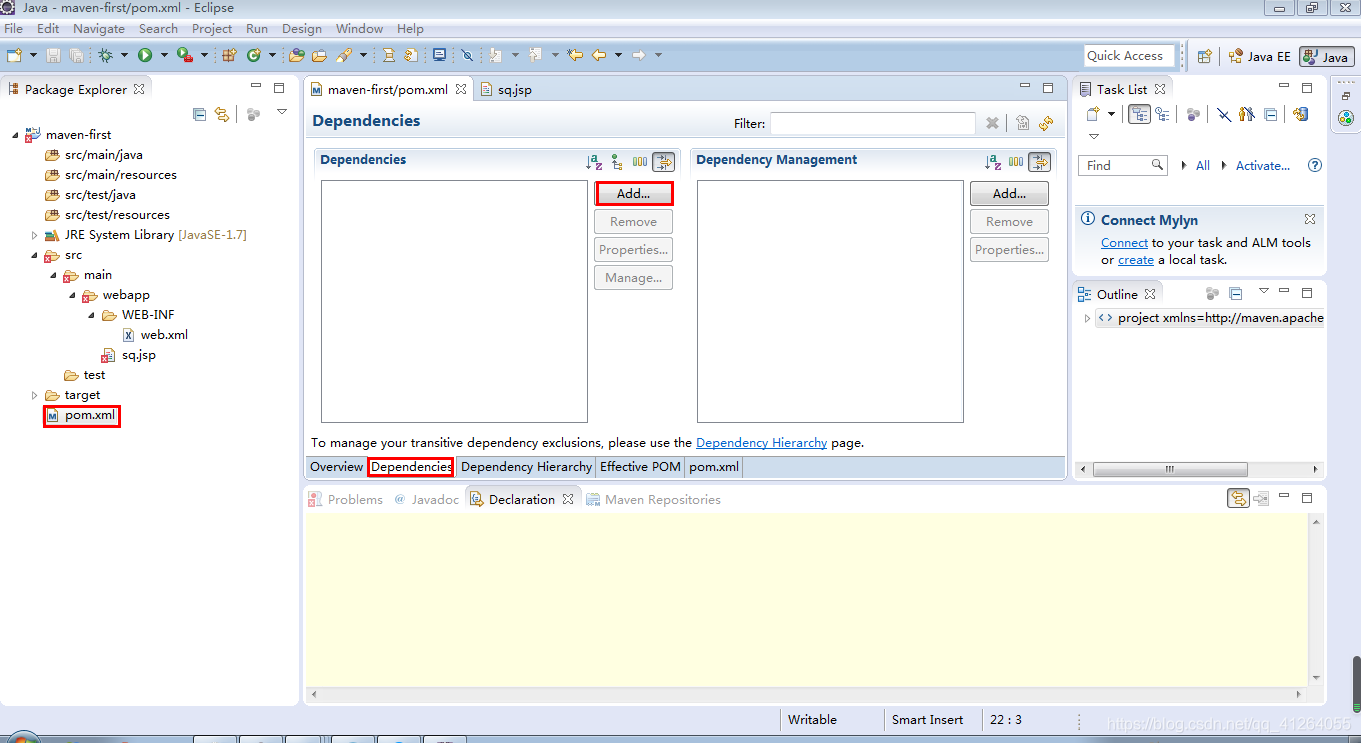Toggle Link with Editor in Package Explorer
The height and width of the screenshot is (743, 1361).
(222, 114)
